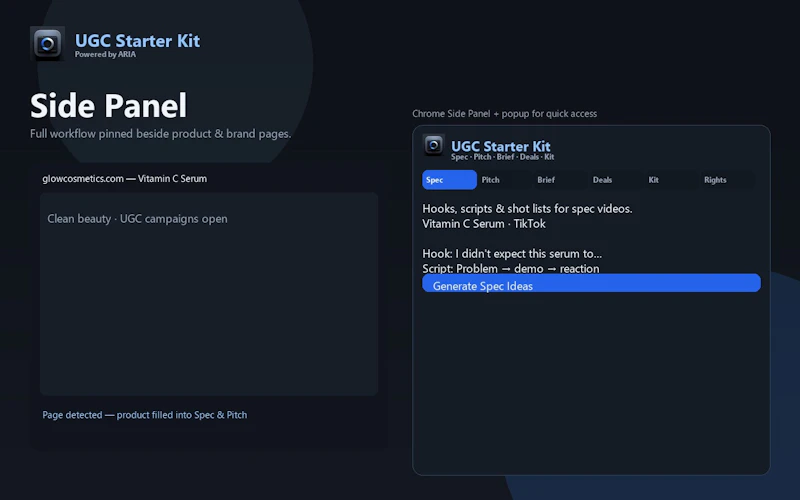This screenshot has height=500, width=800.
Task: Click 'Script: Problem → demo → reaction' line
Action: (511, 268)
